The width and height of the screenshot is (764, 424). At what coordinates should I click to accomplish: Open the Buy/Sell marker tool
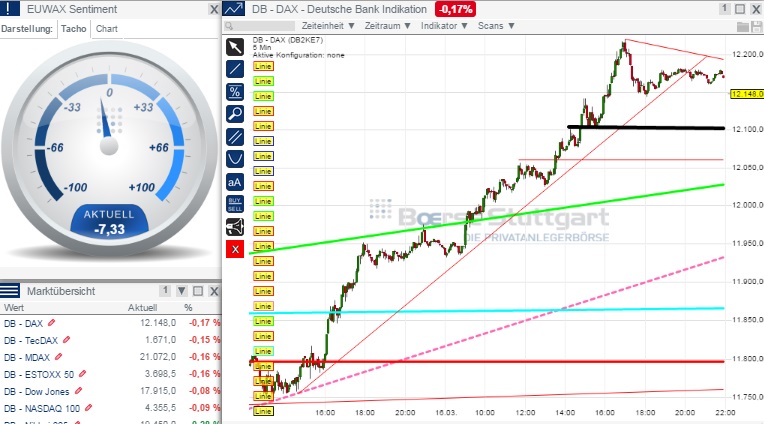click(235, 205)
